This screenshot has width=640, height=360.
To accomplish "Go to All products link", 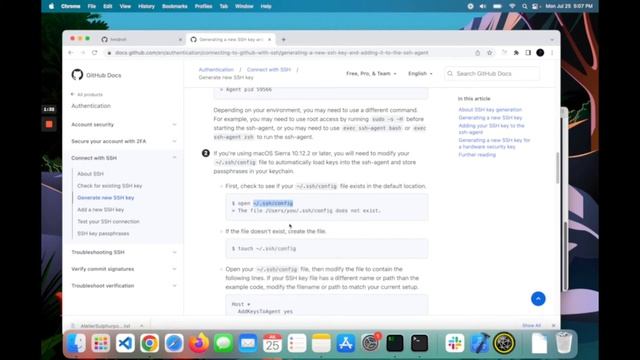I will click(87, 94).
